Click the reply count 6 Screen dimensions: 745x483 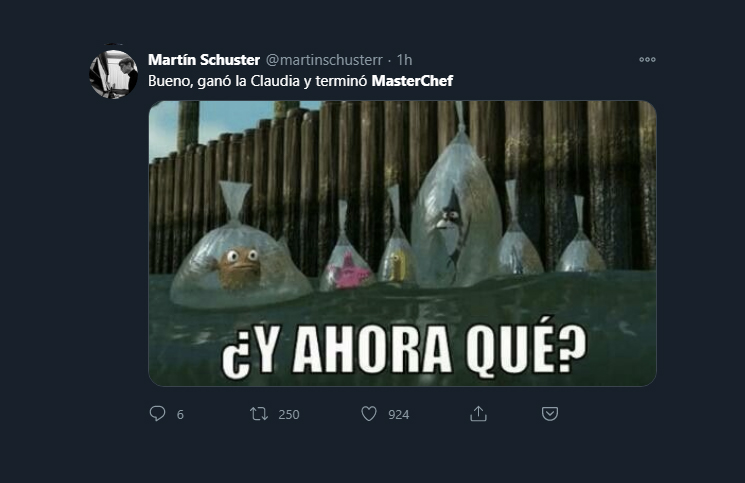[x=180, y=415]
